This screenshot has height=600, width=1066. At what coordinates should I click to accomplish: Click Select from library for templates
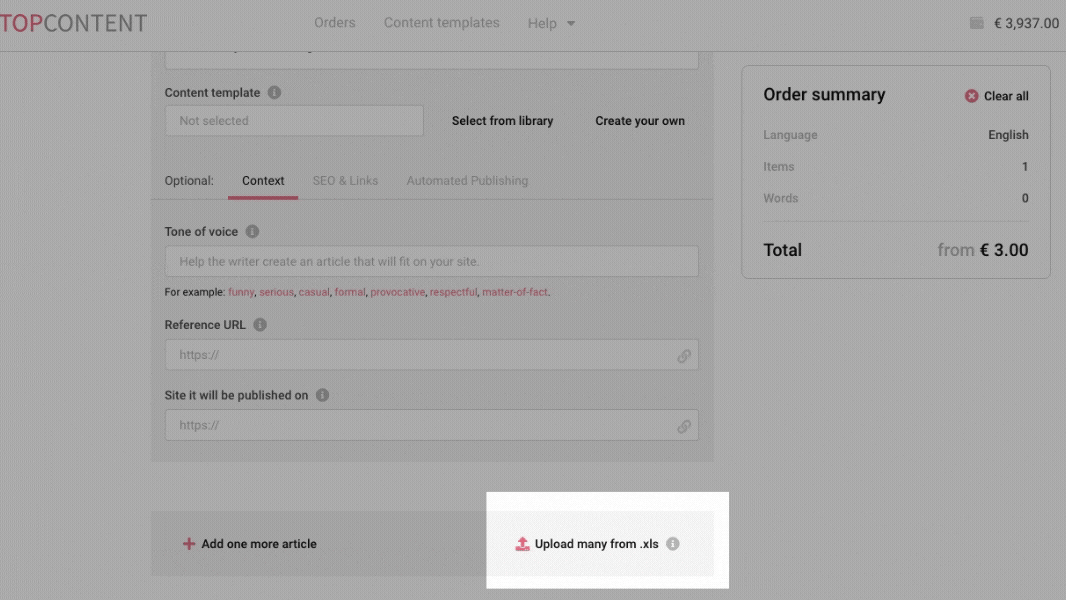[503, 120]
